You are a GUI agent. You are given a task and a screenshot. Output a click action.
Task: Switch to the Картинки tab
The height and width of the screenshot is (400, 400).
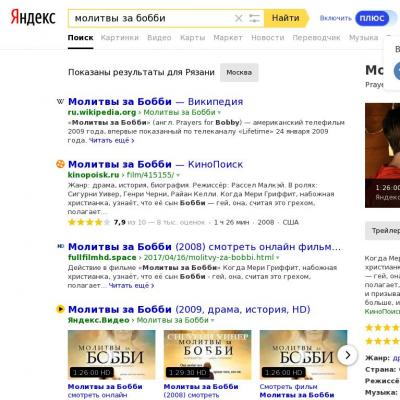(x=120, y=38)
